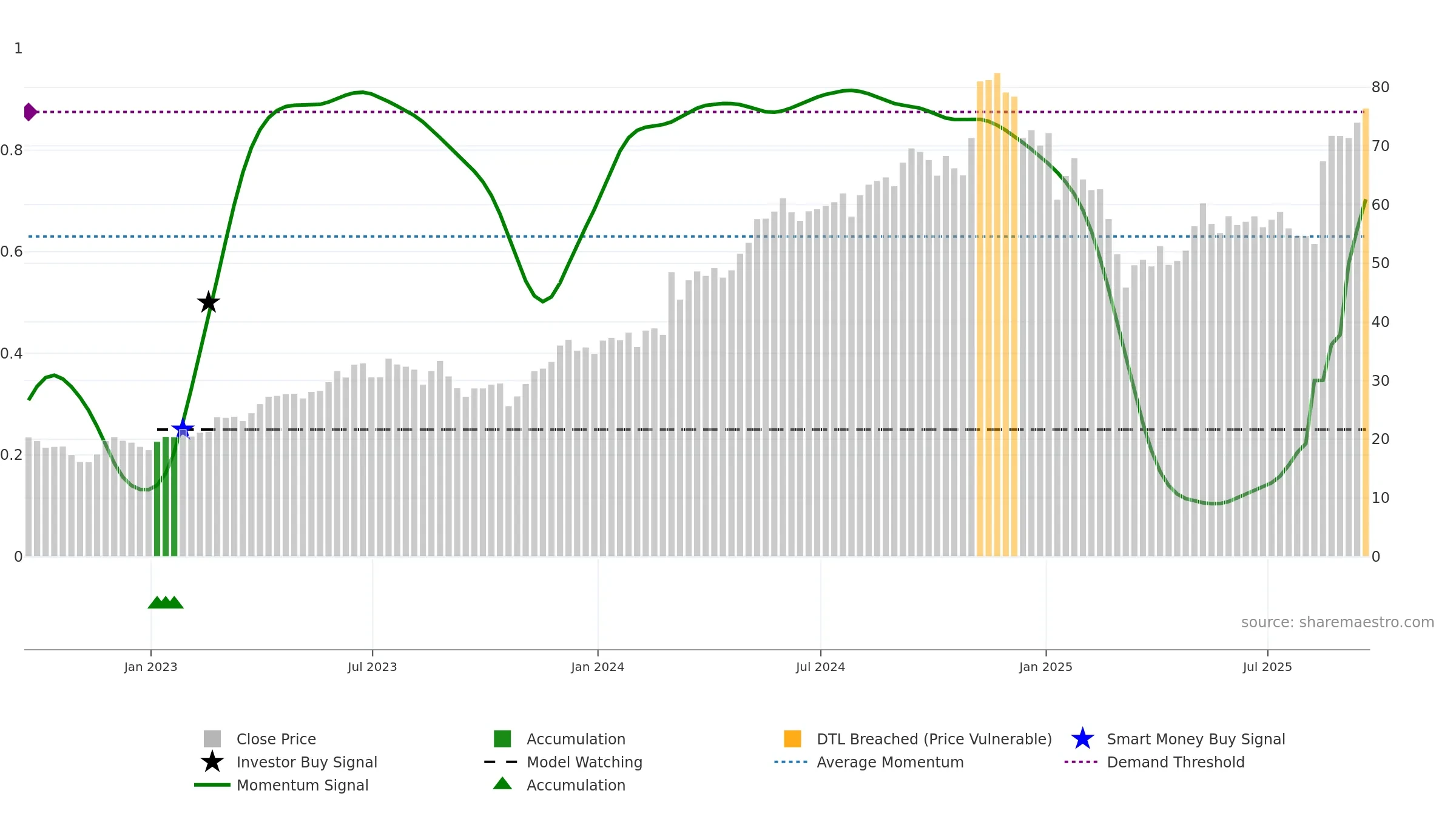The image size is (1456, 819).
Task: Click the blue Smart Money star on chart
Action: [x=183, y=430]
